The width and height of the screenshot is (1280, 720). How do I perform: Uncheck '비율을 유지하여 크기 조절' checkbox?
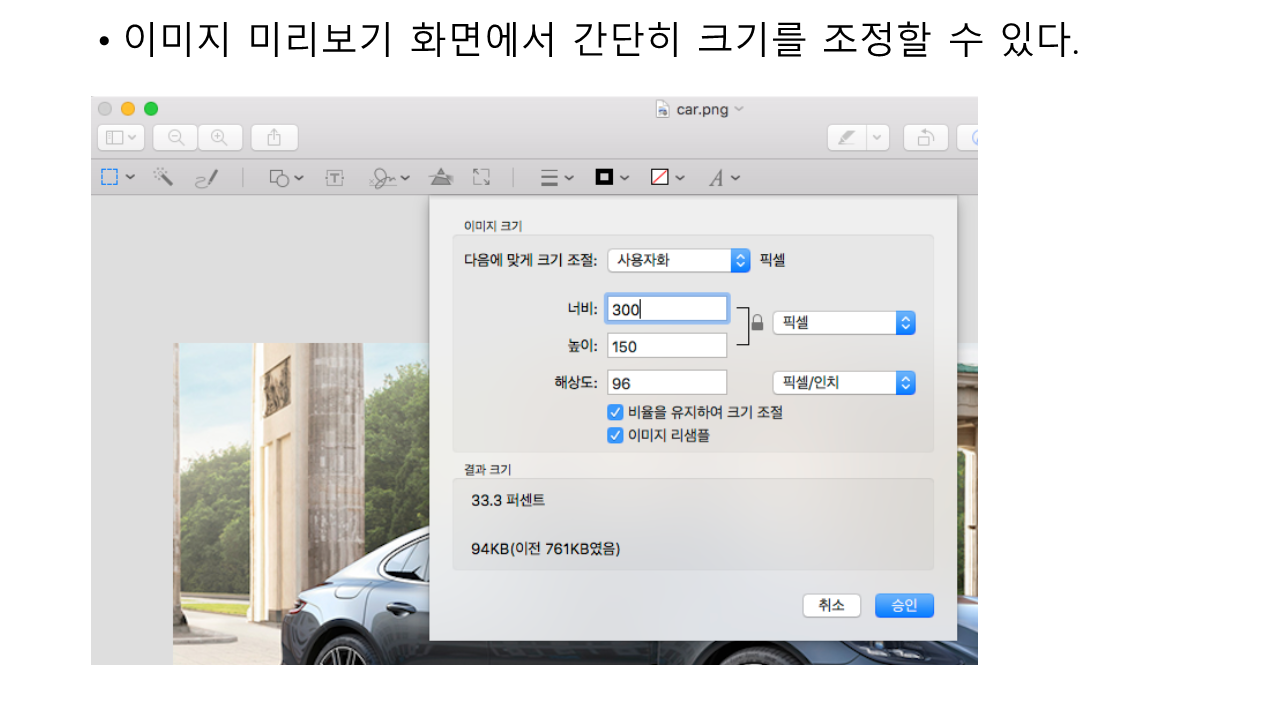pos(615,412)
